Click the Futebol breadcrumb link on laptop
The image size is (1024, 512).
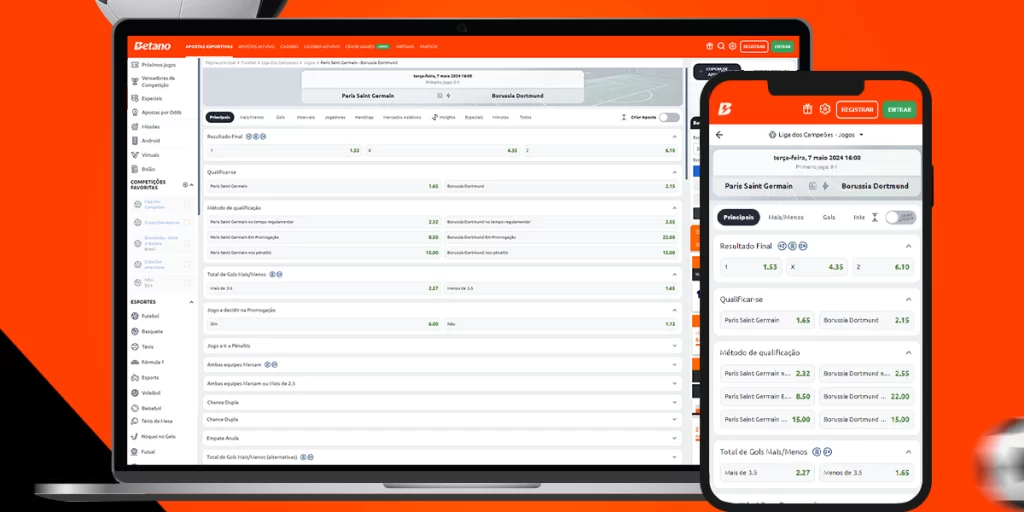(247, 62)
